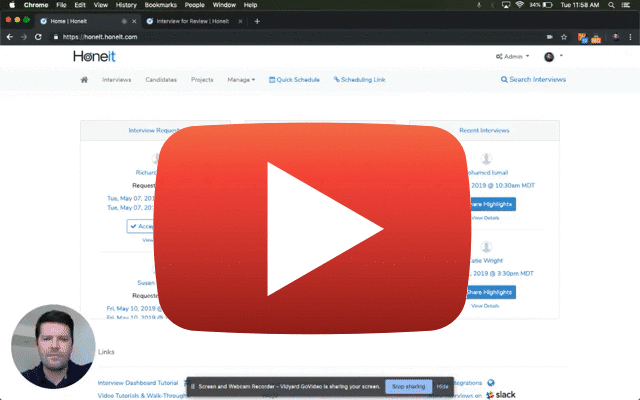
Task: Click Stop sharing in the recorder bar
Action: coord(409,386)
